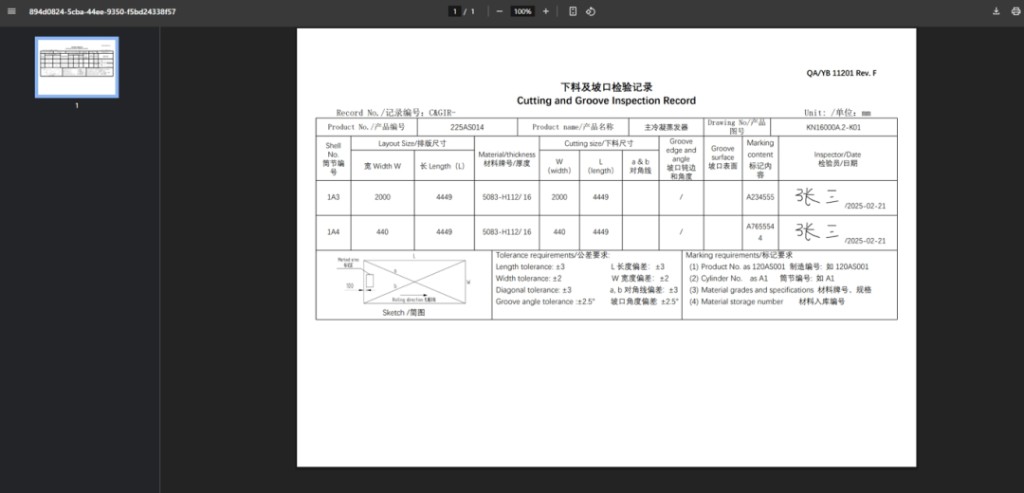Screen dimensions: 1024x493
Task: Click marking content A234555
Action: [760, 197]
